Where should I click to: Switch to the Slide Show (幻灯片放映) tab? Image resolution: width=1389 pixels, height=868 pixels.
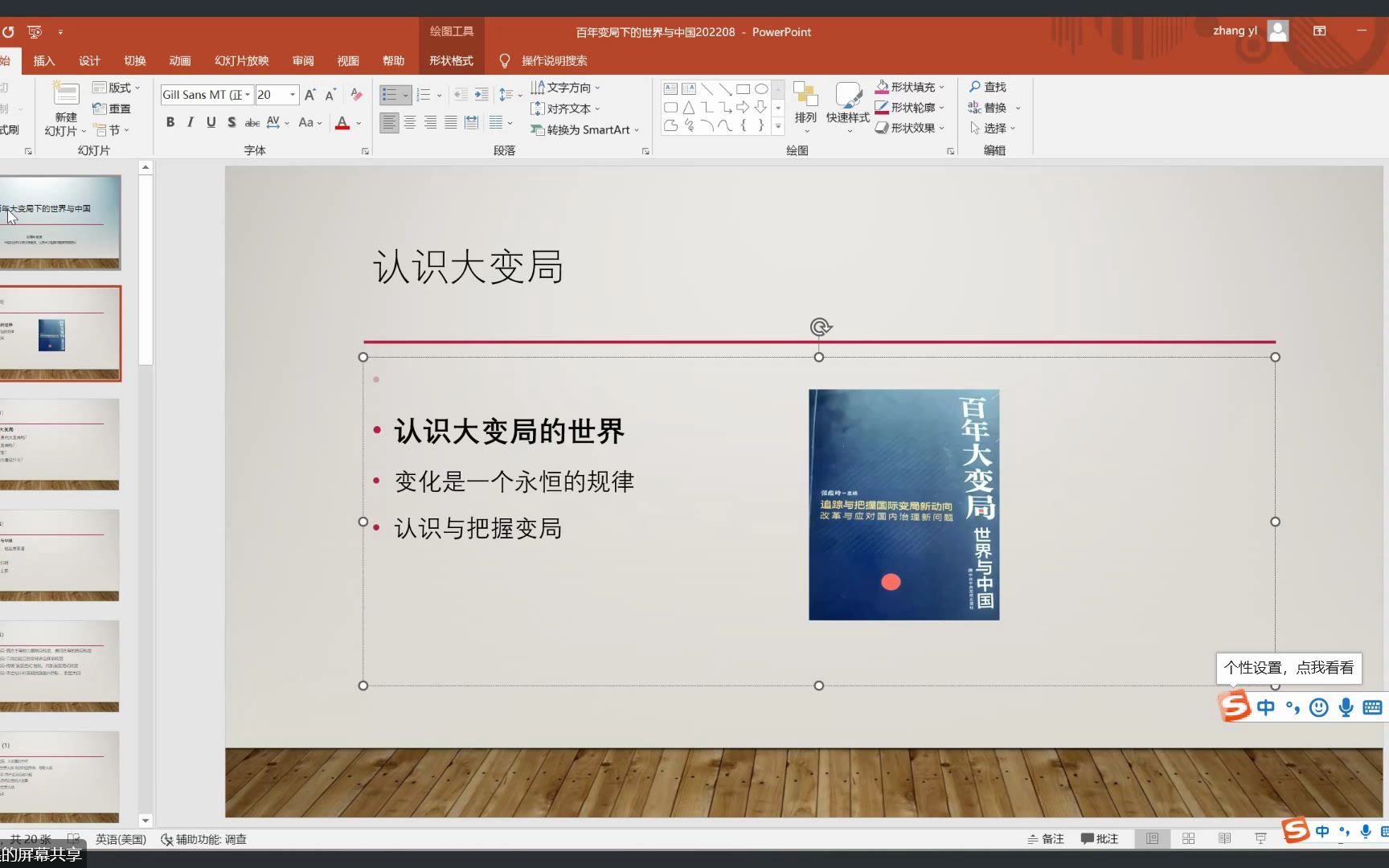click(x=241, y=61)
